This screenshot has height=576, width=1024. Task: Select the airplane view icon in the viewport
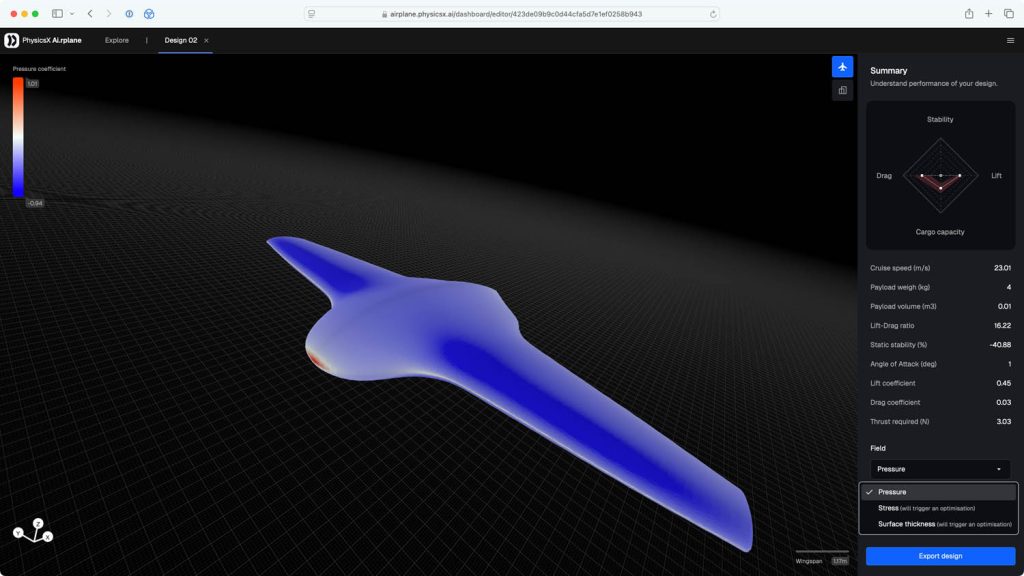(x=841, y=66)
